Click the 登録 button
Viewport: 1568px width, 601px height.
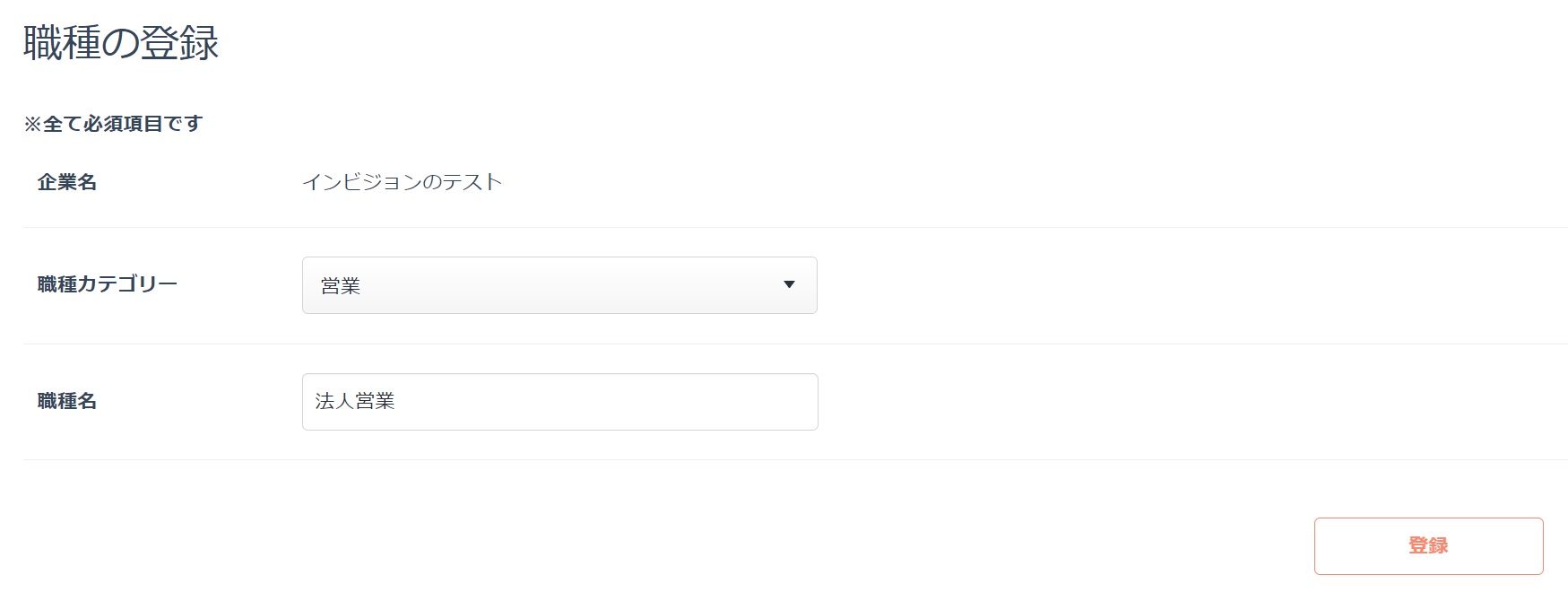pos(1427,545)
